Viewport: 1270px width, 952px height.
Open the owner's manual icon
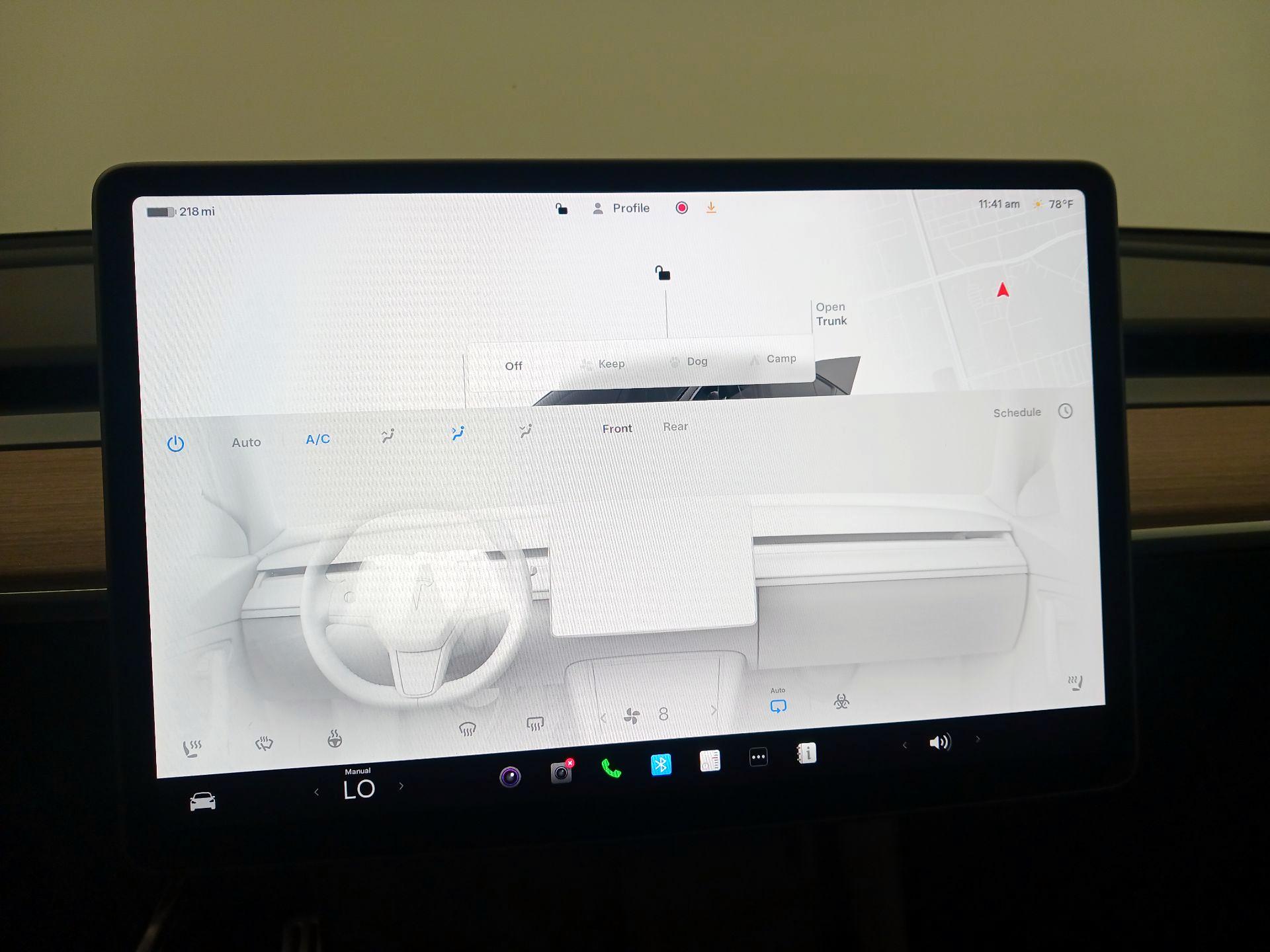point(807,754)
